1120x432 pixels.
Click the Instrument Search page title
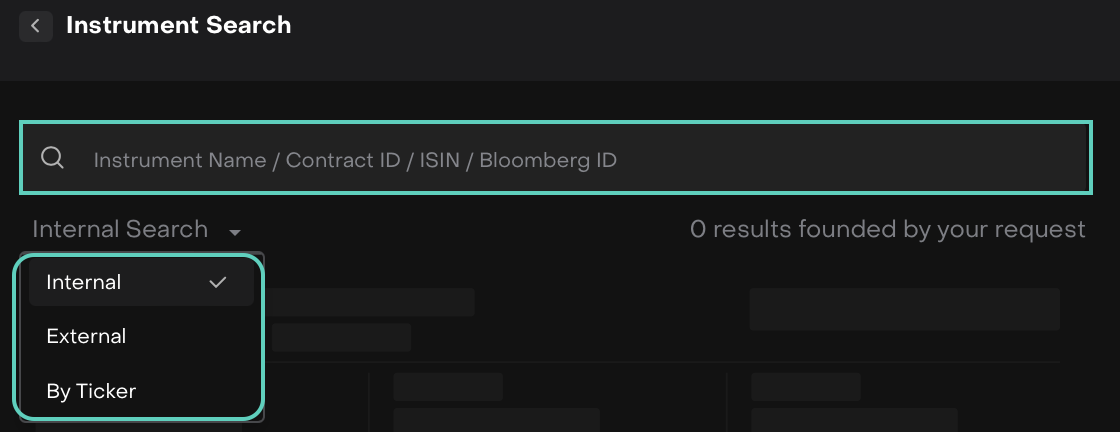pos(178,25)
